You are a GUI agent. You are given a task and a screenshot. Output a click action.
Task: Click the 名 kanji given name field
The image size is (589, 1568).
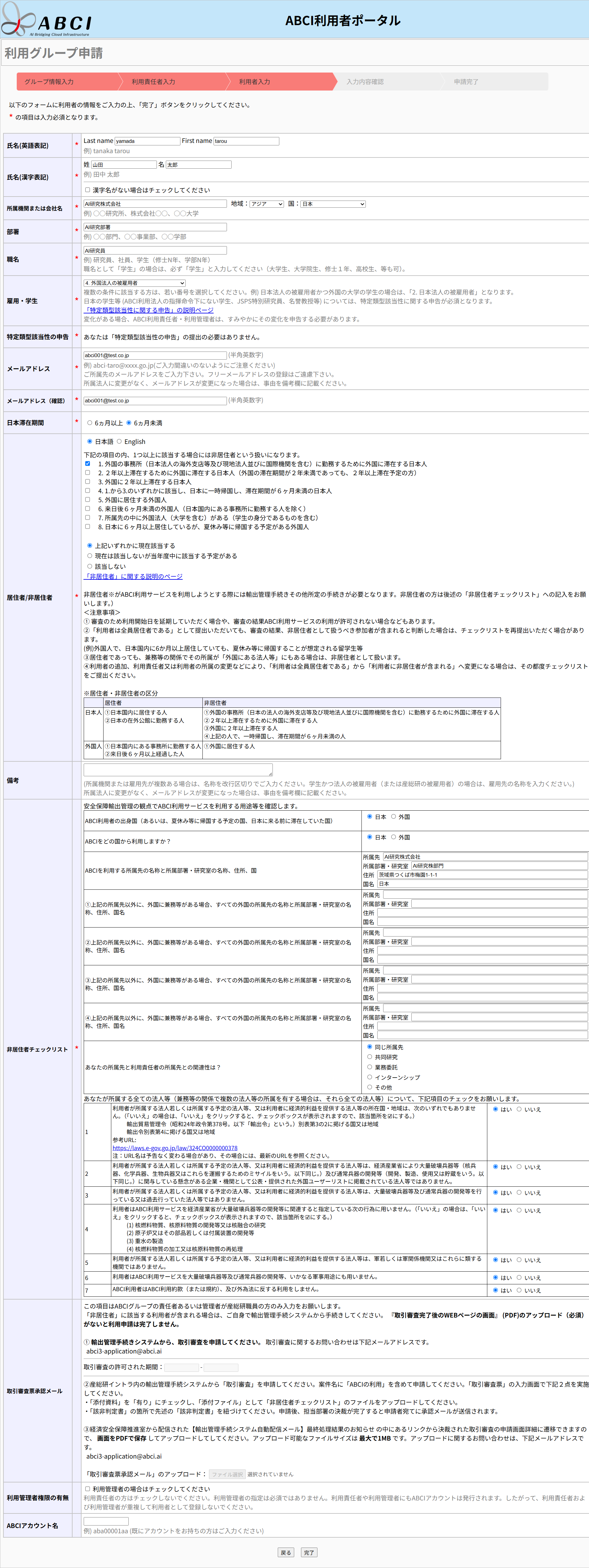point(198,165)
